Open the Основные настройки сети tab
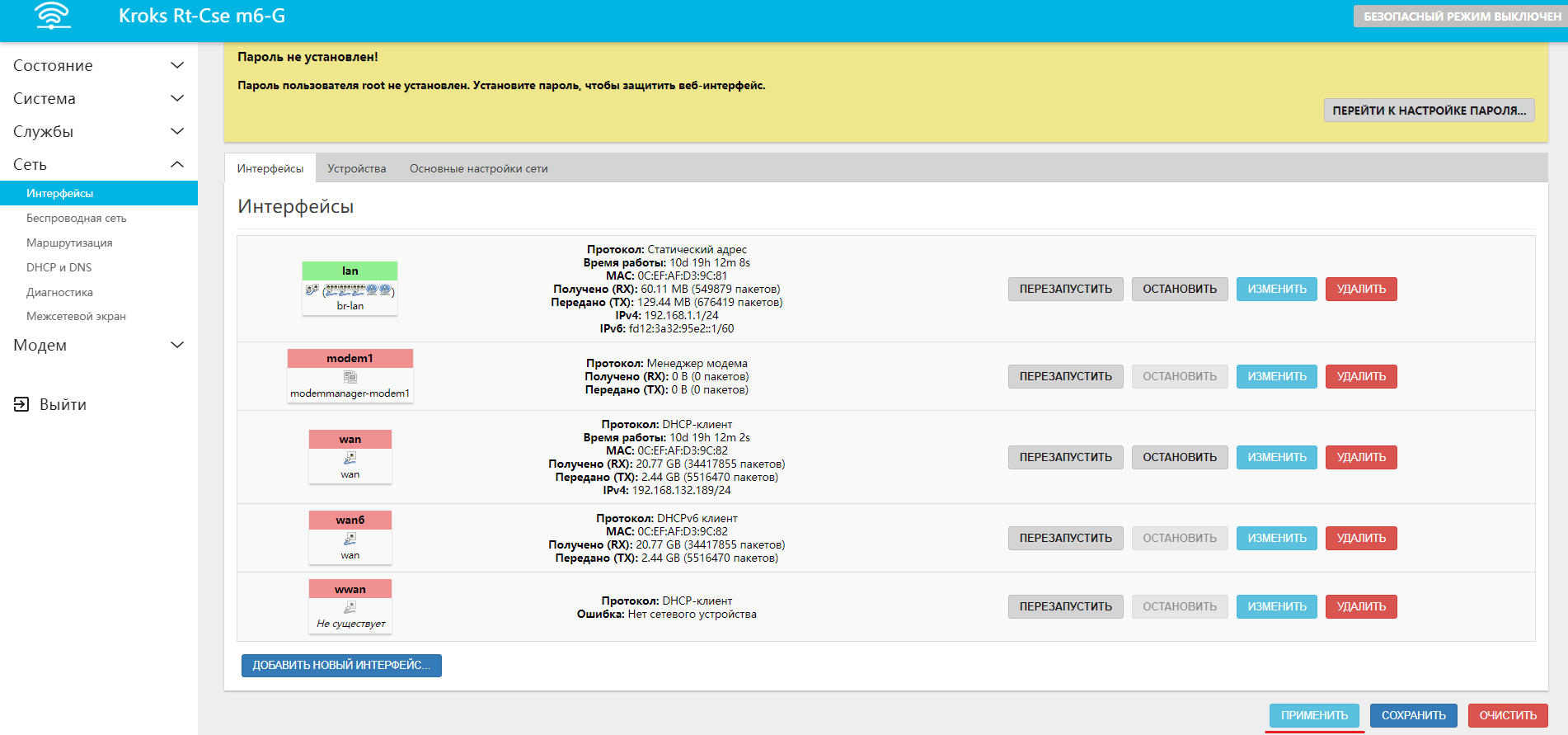 click(478, 168)
